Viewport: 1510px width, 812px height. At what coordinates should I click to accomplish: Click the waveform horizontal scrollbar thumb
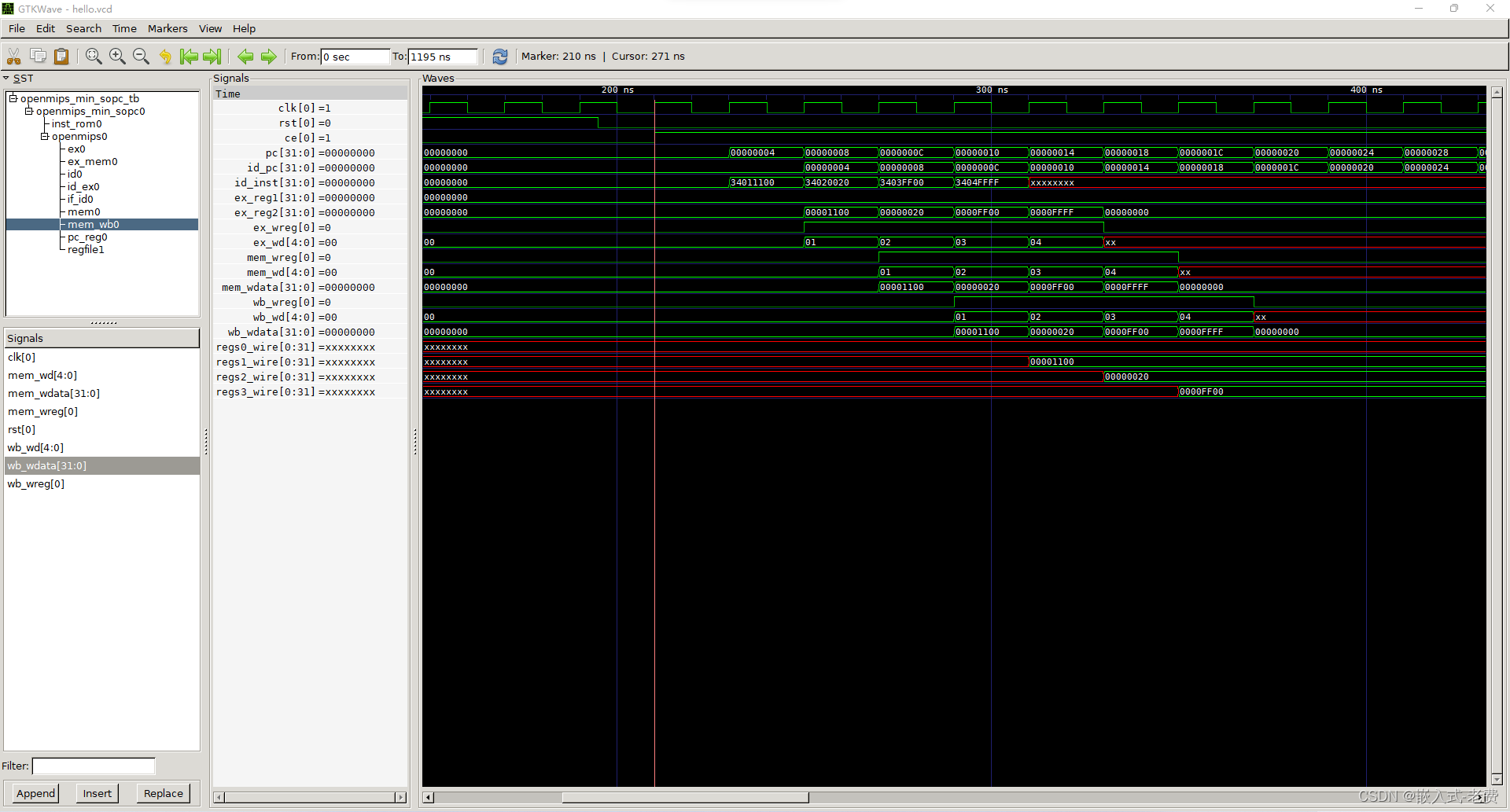pos(685,797)
